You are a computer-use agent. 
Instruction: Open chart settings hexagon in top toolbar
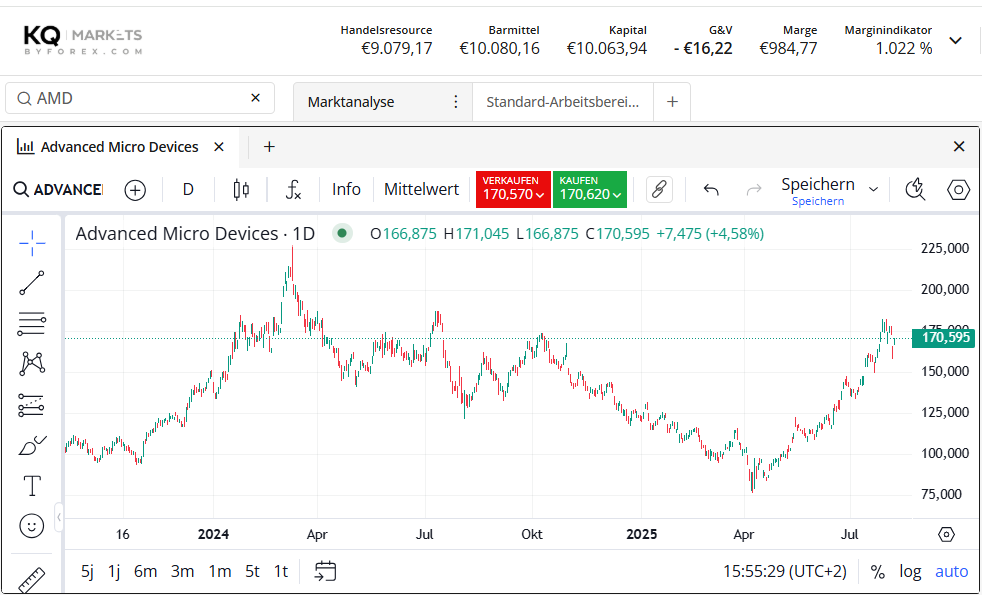click(958, 189)
